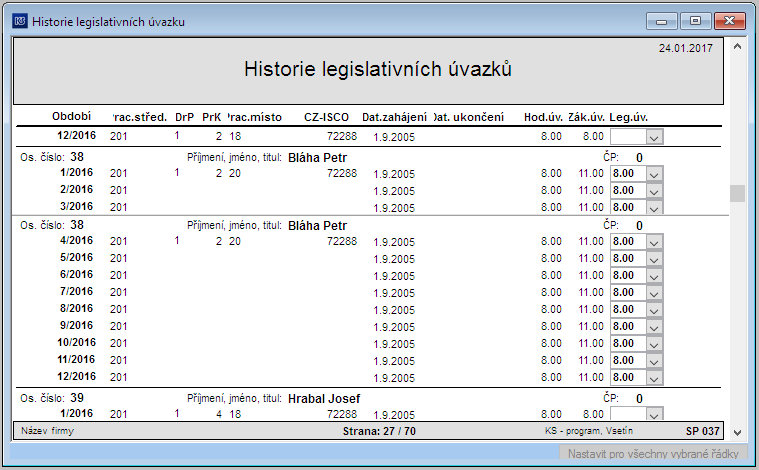This screenshot has height=470, width=759.
Task: Select period 10/2016 row label
Action: (76, 343)
